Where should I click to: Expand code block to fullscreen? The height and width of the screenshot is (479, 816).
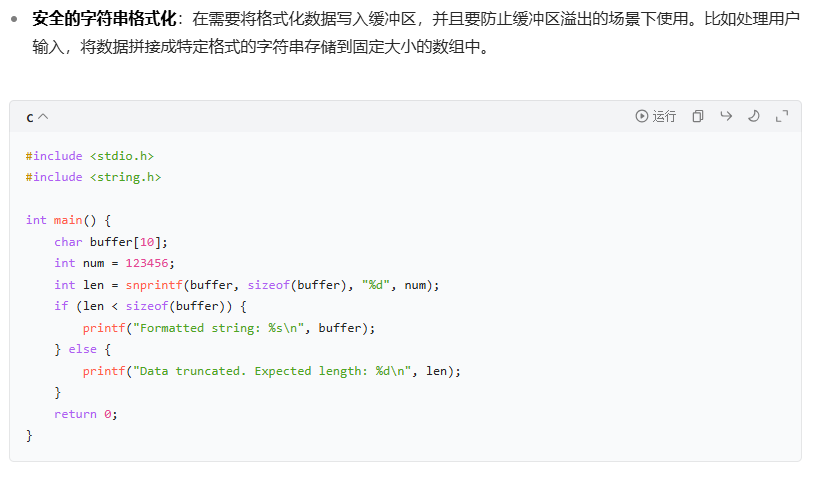[x=782, y=116]
